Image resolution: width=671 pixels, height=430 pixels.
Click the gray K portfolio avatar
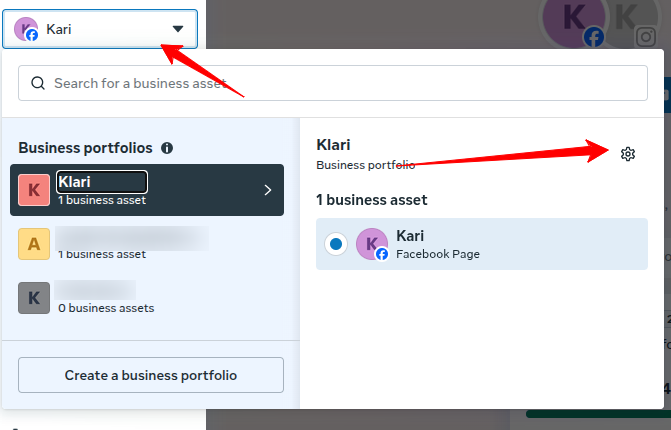tap(35, 298)
